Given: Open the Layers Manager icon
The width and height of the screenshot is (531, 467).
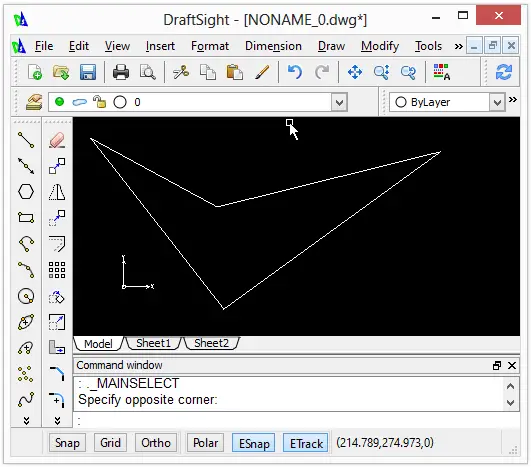Looking at the screenshot, I should tap(34, 102).
